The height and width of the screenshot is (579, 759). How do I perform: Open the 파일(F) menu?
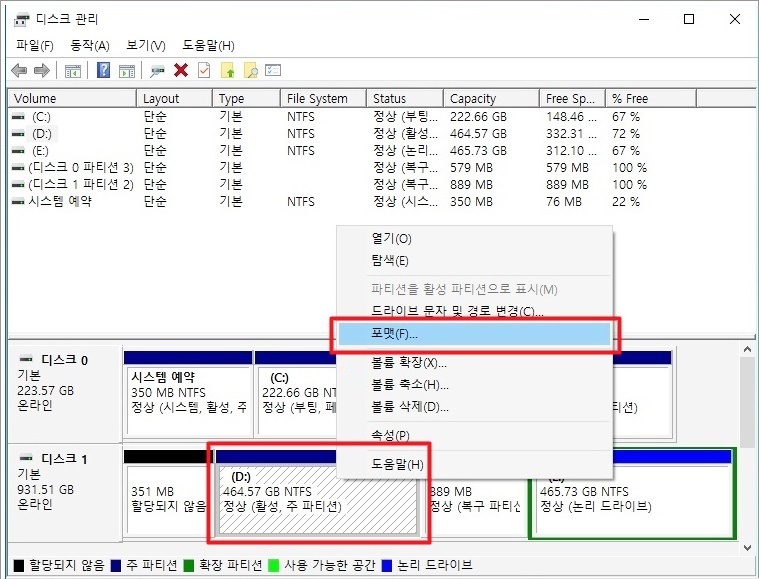(x=34, y=46)
